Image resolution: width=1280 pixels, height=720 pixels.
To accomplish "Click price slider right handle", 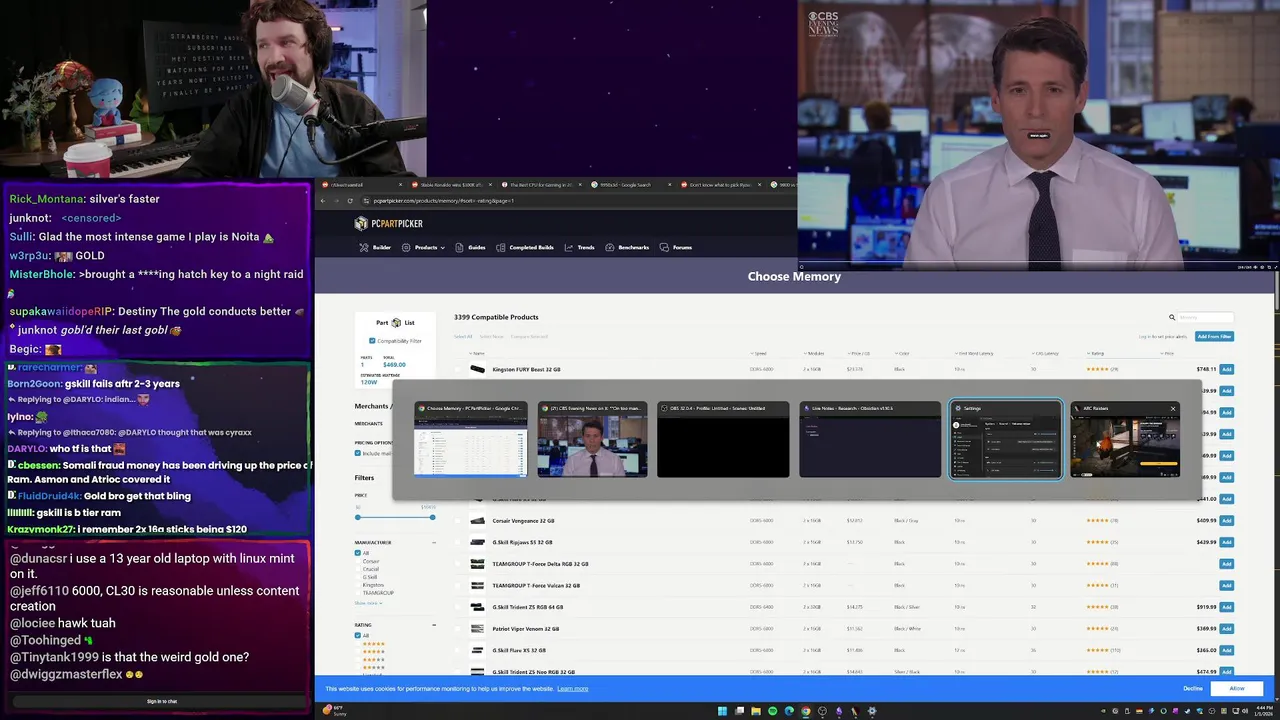I will pos(432,517).
